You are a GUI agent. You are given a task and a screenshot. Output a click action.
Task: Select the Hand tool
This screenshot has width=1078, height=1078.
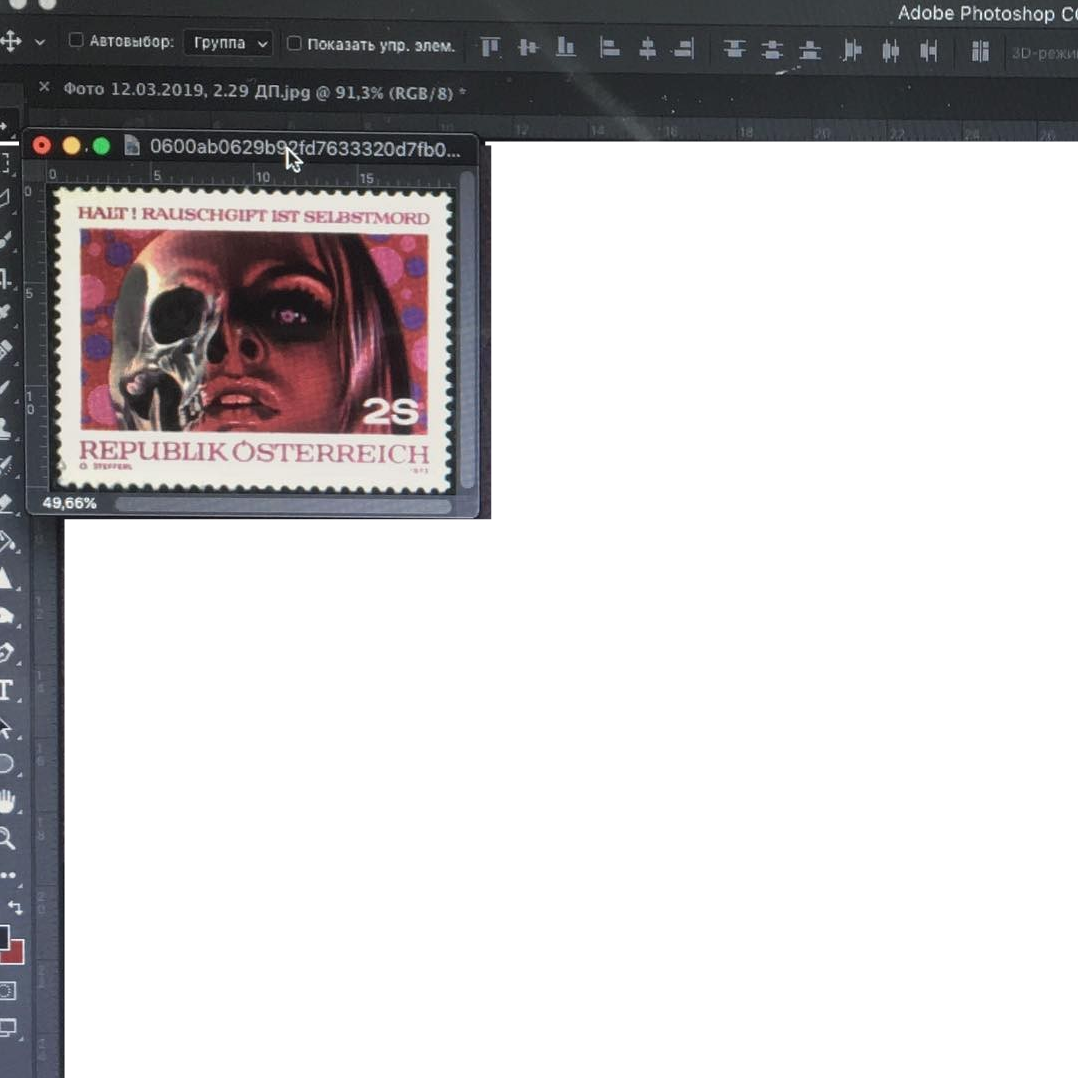tap(7, 801)
